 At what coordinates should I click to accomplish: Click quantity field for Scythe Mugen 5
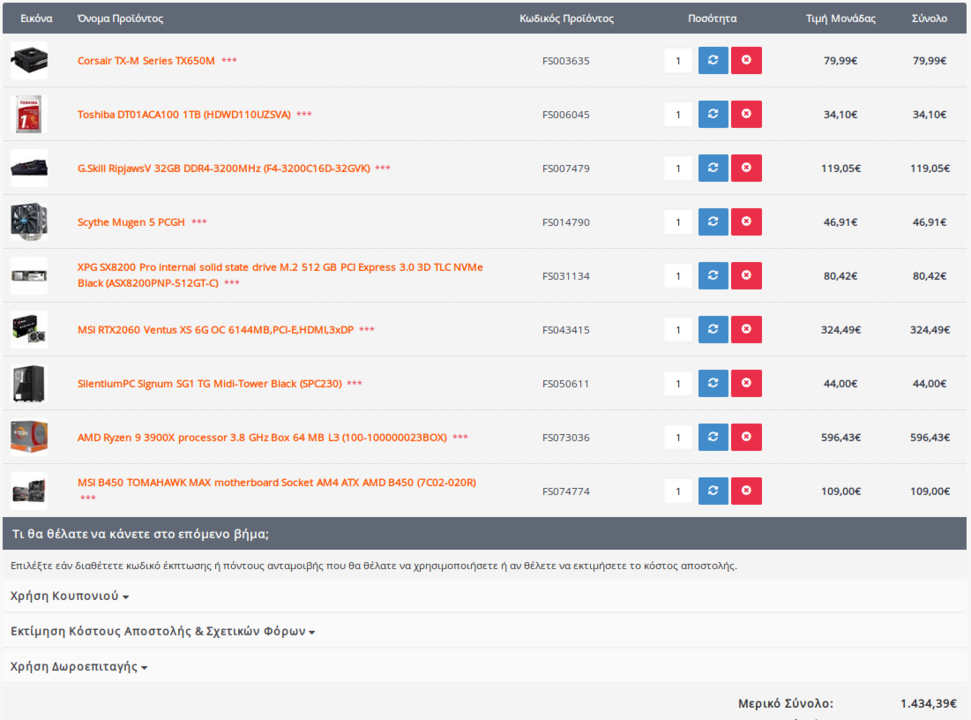[678, 222]
